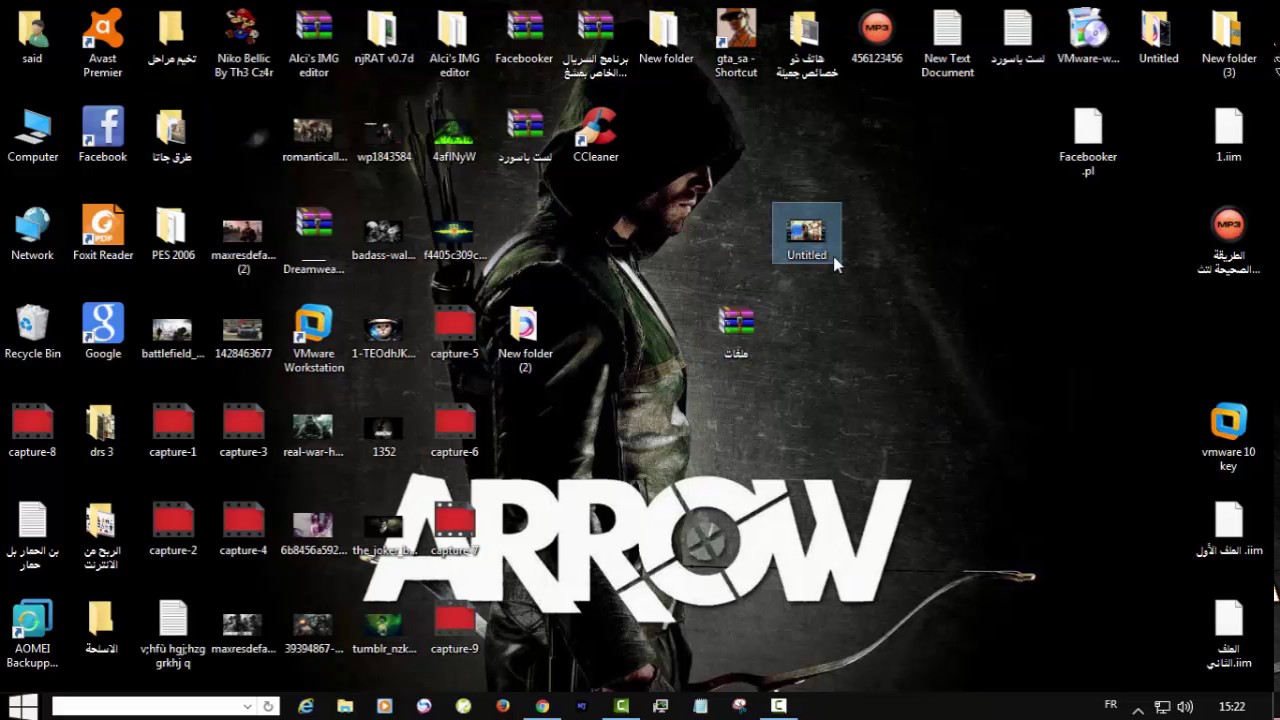Open the romanticall... image file
This screenshot has width=1280, height=720.
click(314, 140)
